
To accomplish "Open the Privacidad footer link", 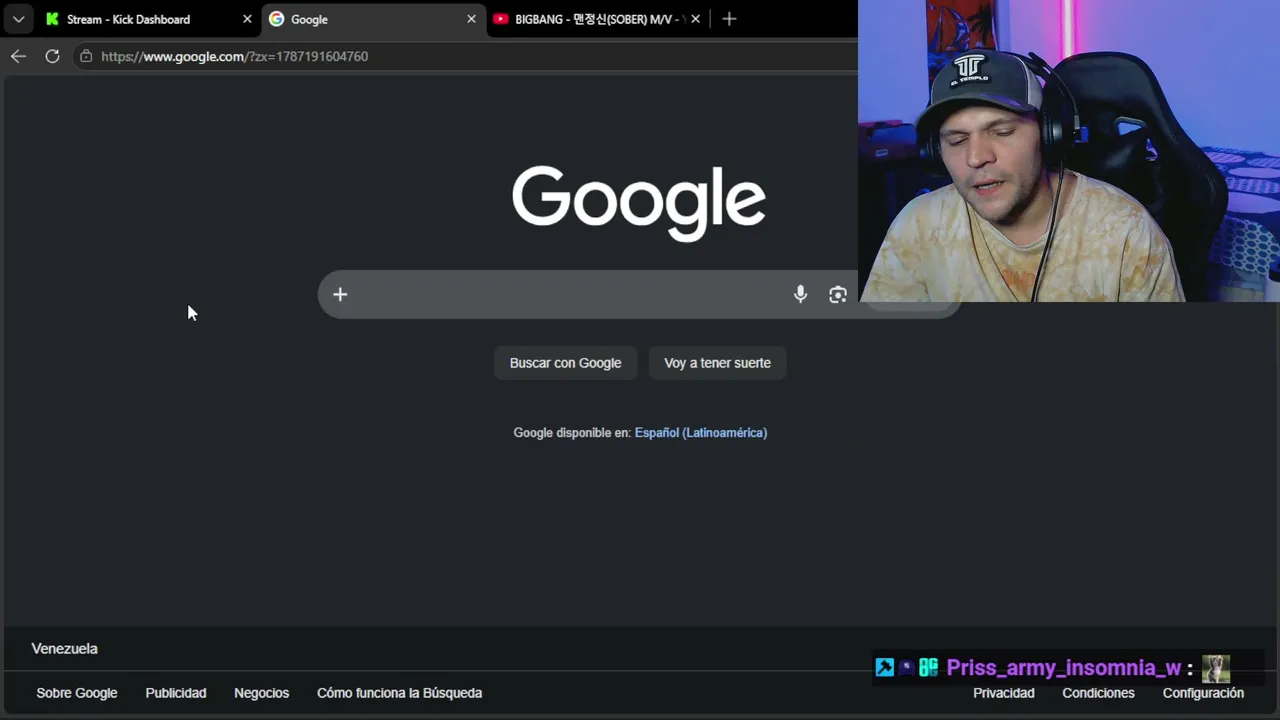I will coord(1004,693).
